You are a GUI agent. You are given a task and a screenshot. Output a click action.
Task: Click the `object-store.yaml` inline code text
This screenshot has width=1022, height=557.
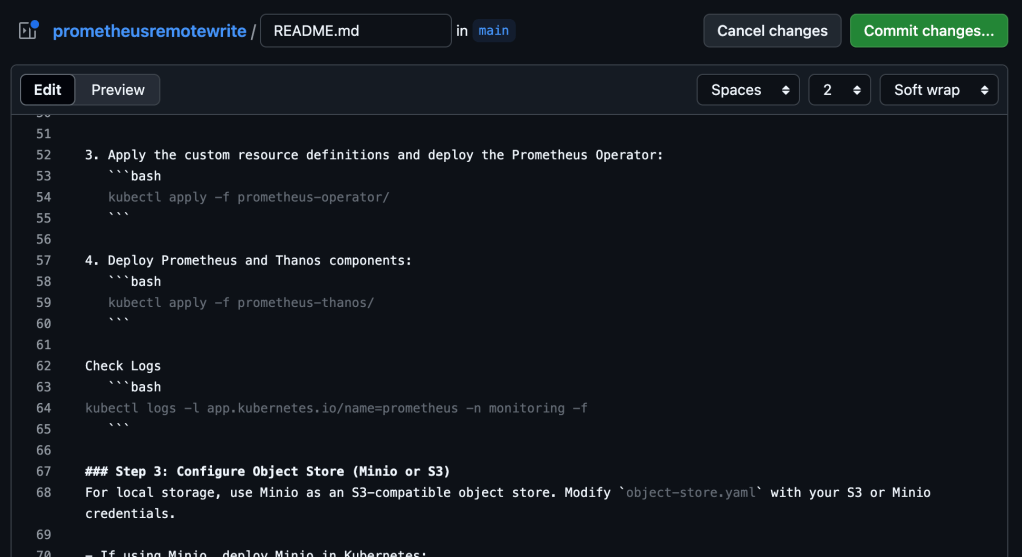690,493
